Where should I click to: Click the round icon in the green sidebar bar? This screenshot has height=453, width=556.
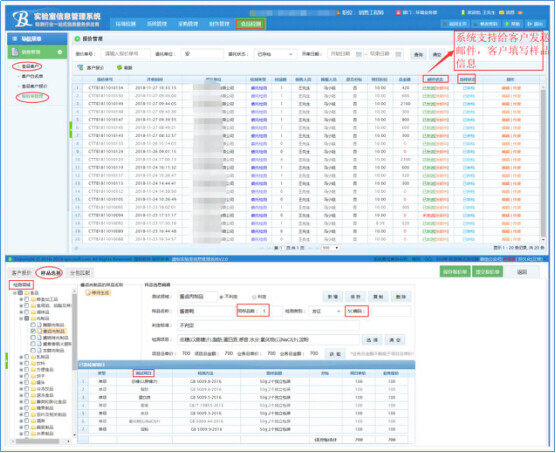pyautogui.click(x=60, y=52)
